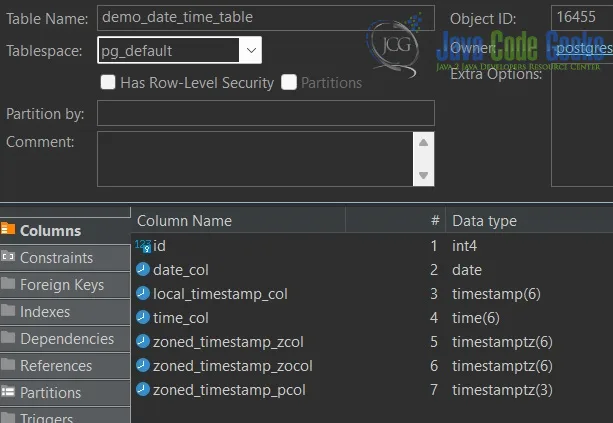The image size is (613, 423).
Task: Click the clock icon beside zoned_timestamp_pcol
Action: [x=143, y=389]
